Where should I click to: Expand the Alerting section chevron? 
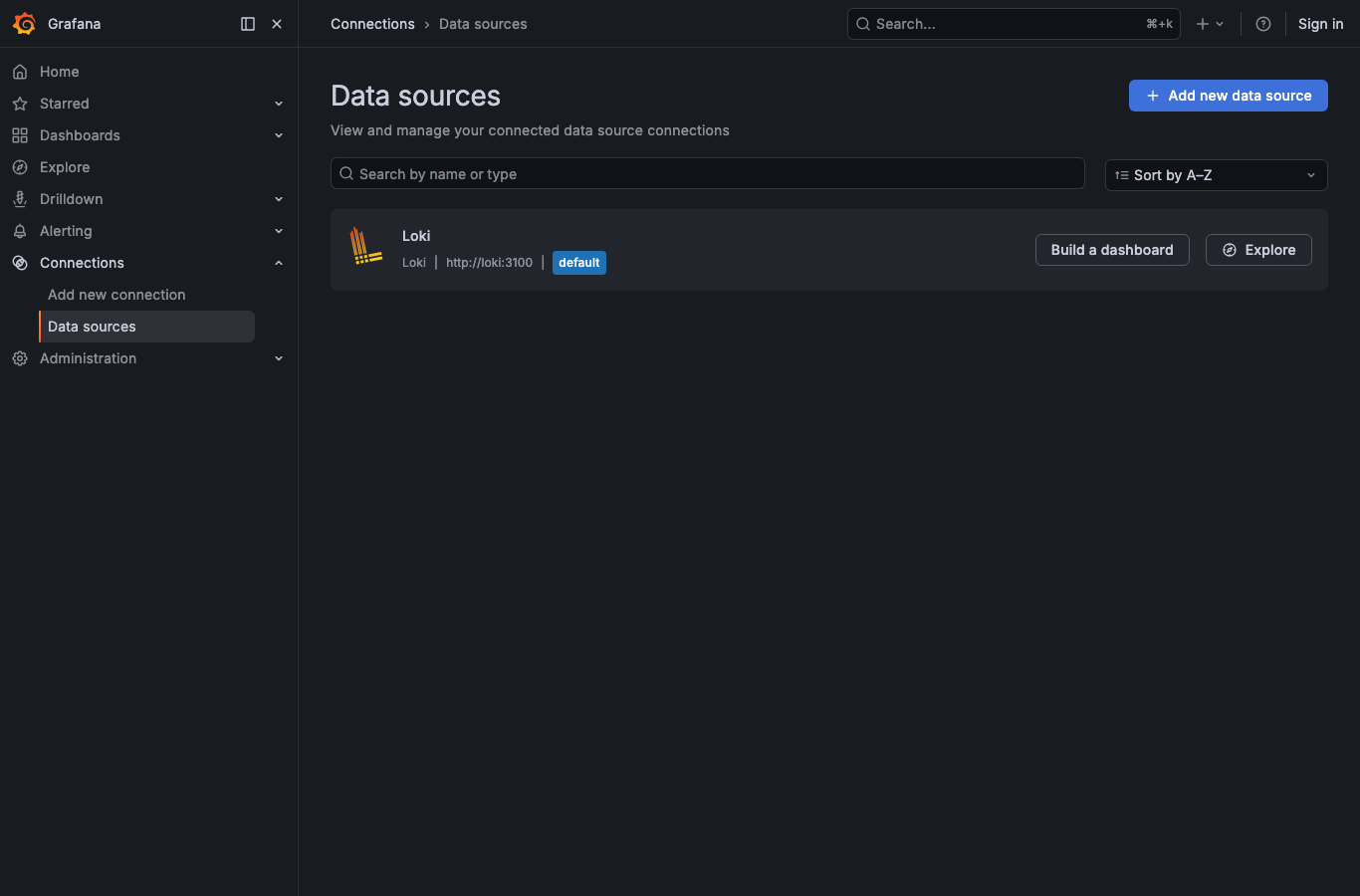279,231
